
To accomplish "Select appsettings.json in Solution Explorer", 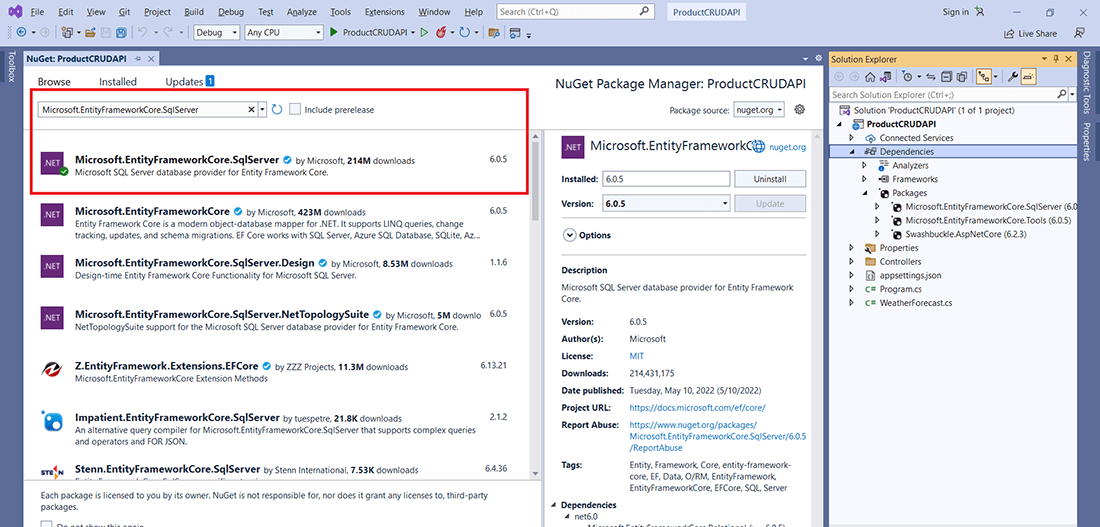I will pyautogui.click(x=911, y=276).
